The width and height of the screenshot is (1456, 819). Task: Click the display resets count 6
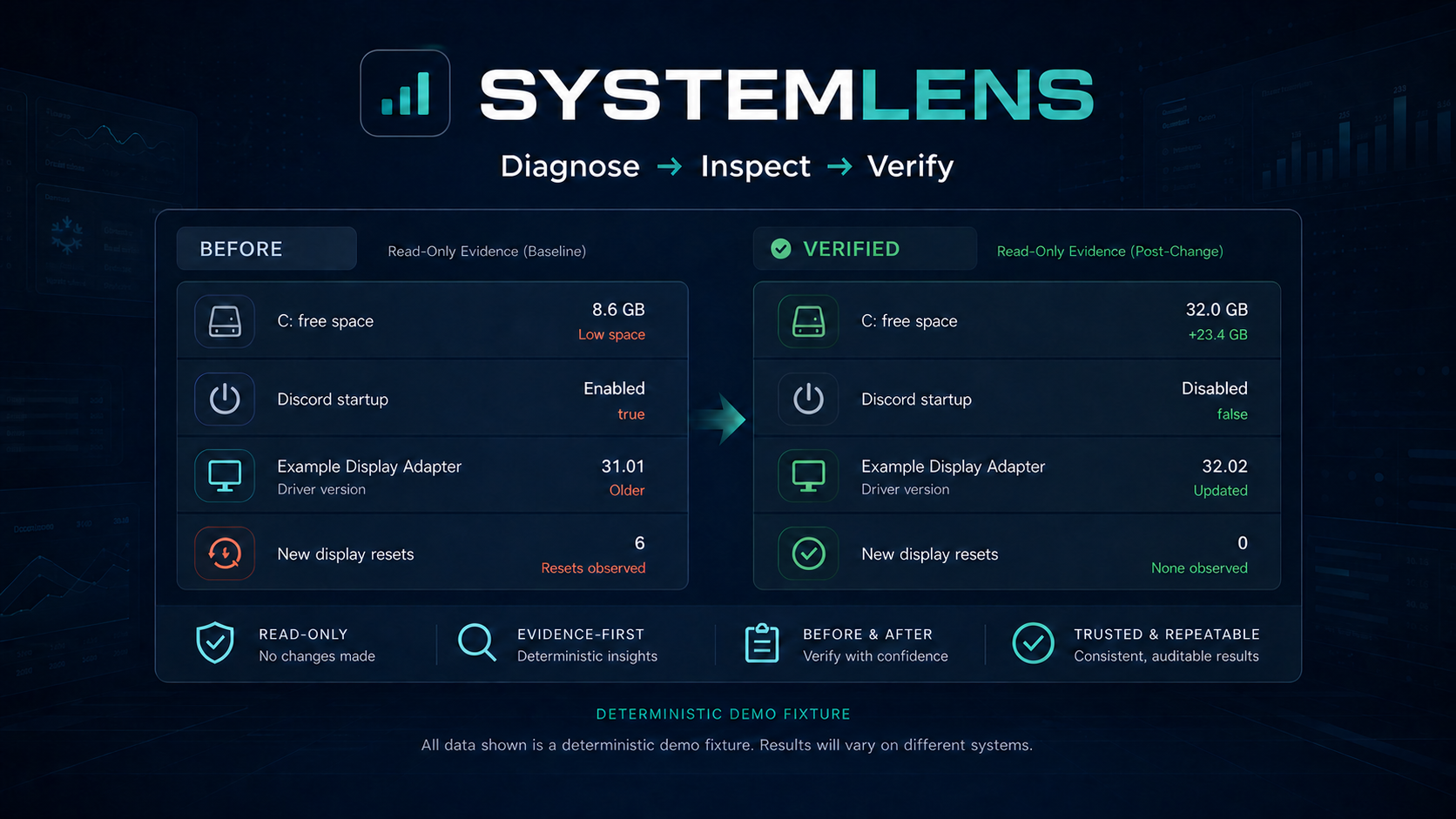639,543
